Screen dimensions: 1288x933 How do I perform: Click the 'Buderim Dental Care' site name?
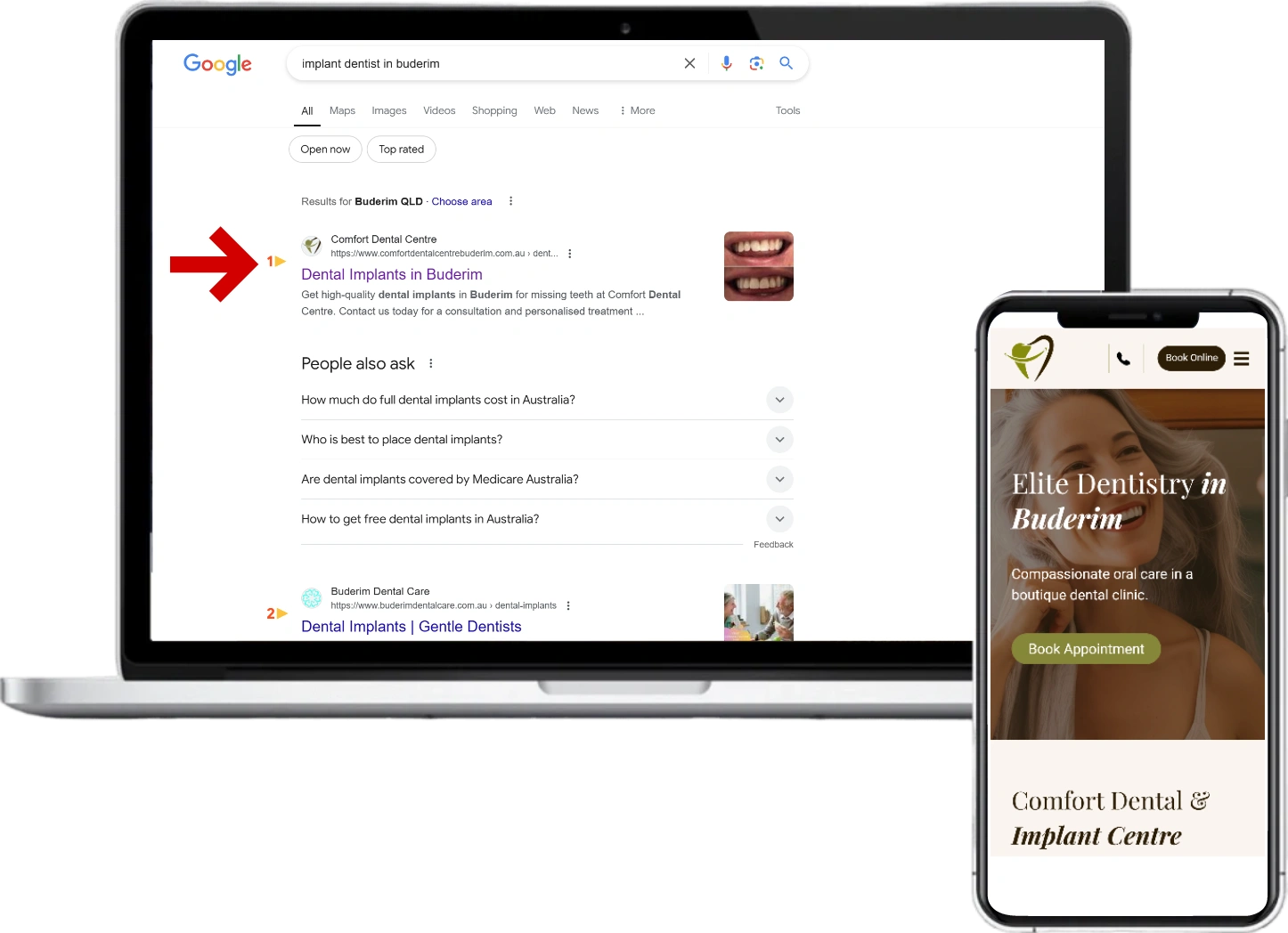pos(380,591)
